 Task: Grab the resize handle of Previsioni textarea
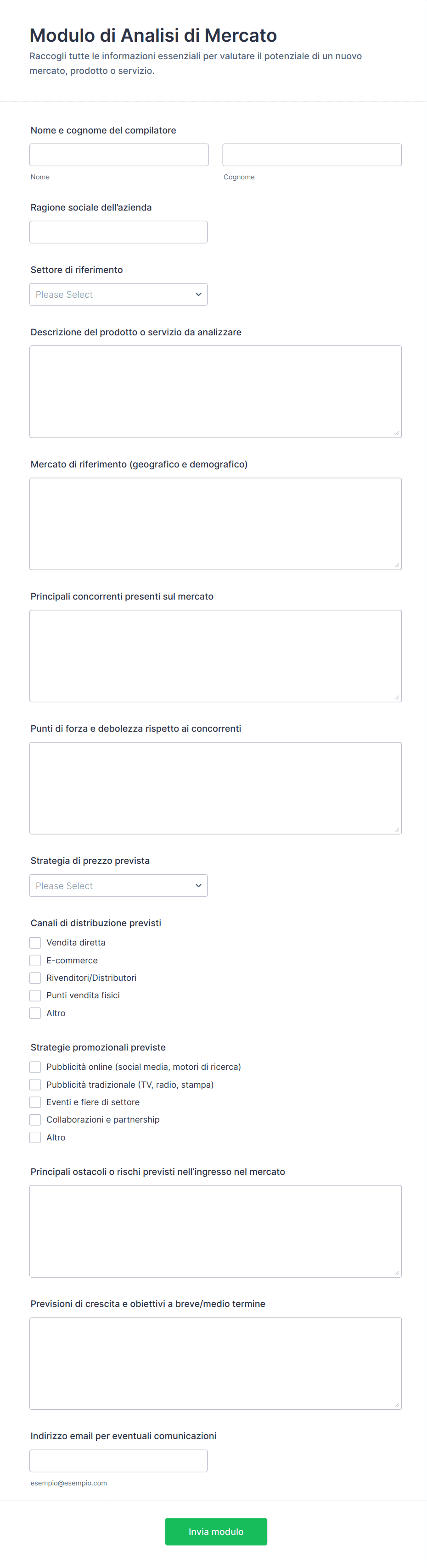tap(397, 1405)
